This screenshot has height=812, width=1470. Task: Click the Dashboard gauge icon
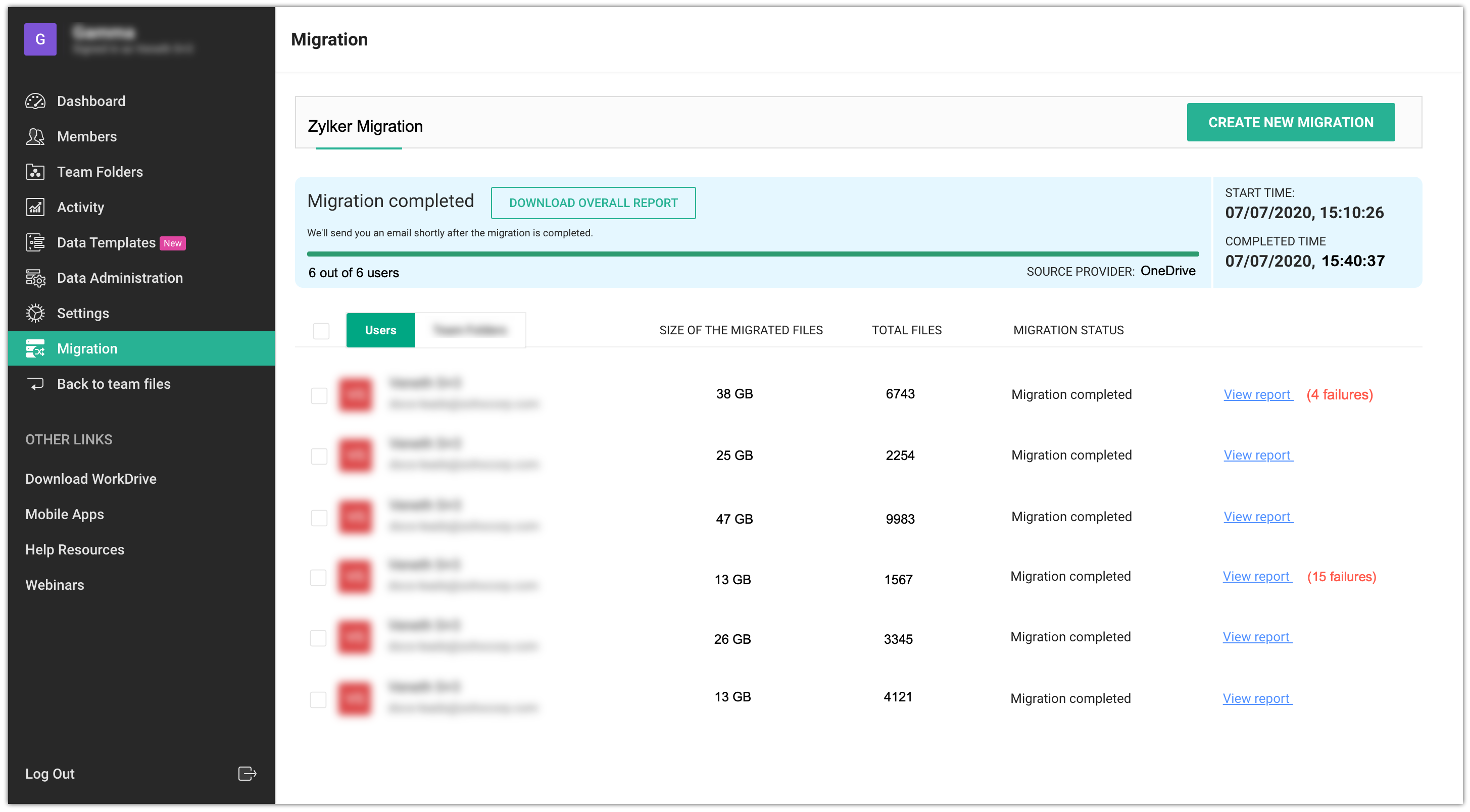[35, 101]
